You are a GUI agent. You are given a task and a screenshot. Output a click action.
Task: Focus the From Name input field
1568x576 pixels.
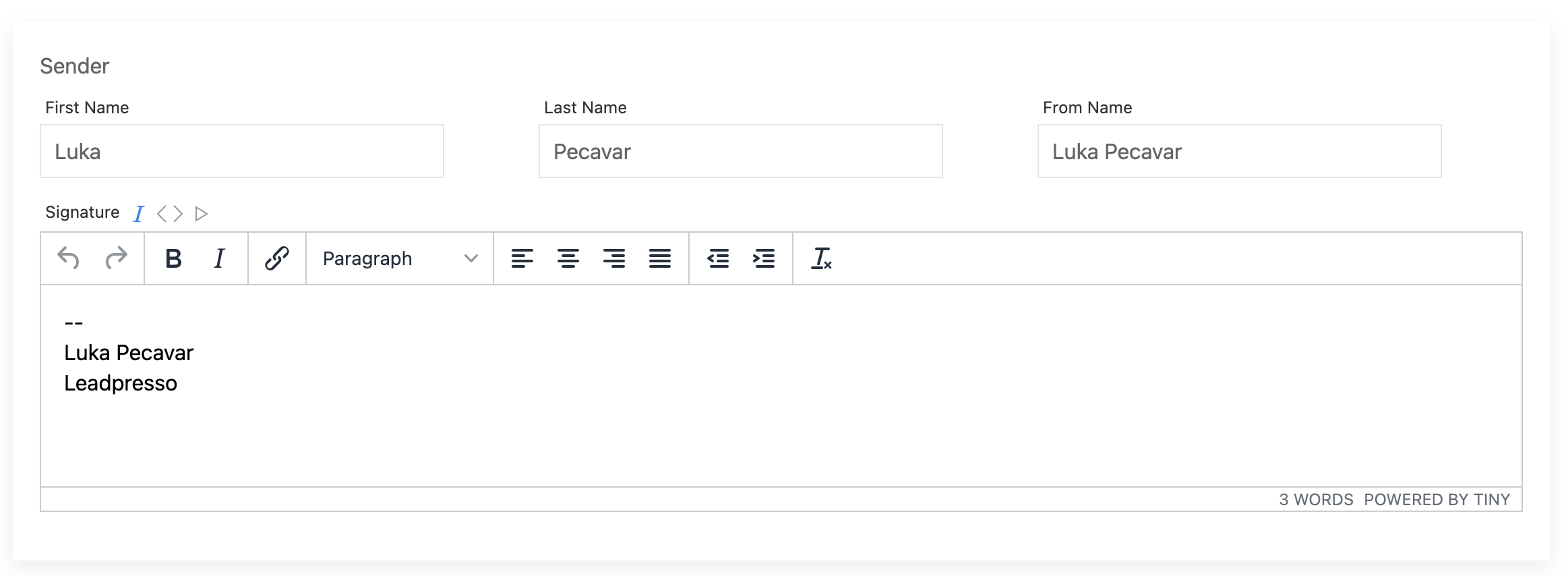click(x=1240, y=151)
